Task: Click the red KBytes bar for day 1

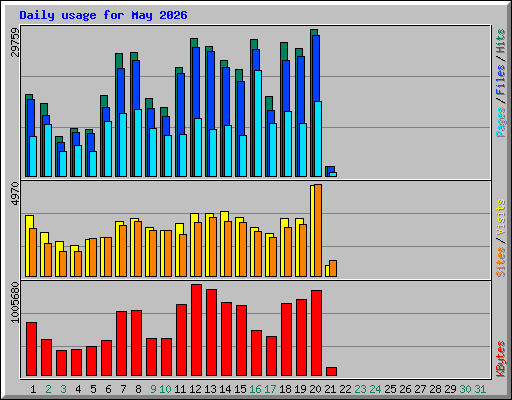Action: click(x=32, y=349)
